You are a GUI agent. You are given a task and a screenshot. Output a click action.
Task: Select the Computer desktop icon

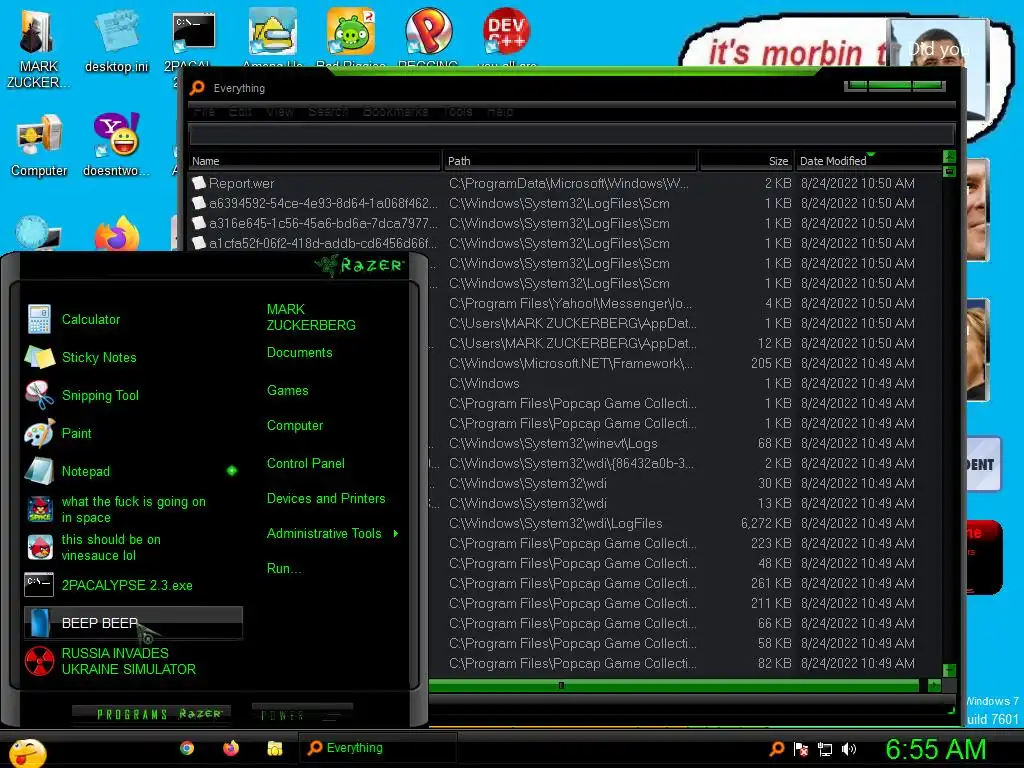[x=39, y=145]
